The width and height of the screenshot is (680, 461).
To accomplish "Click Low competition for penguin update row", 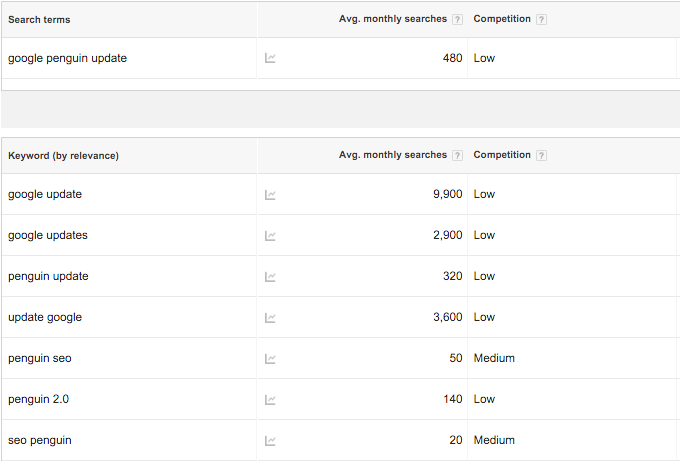I will point(484,276).
